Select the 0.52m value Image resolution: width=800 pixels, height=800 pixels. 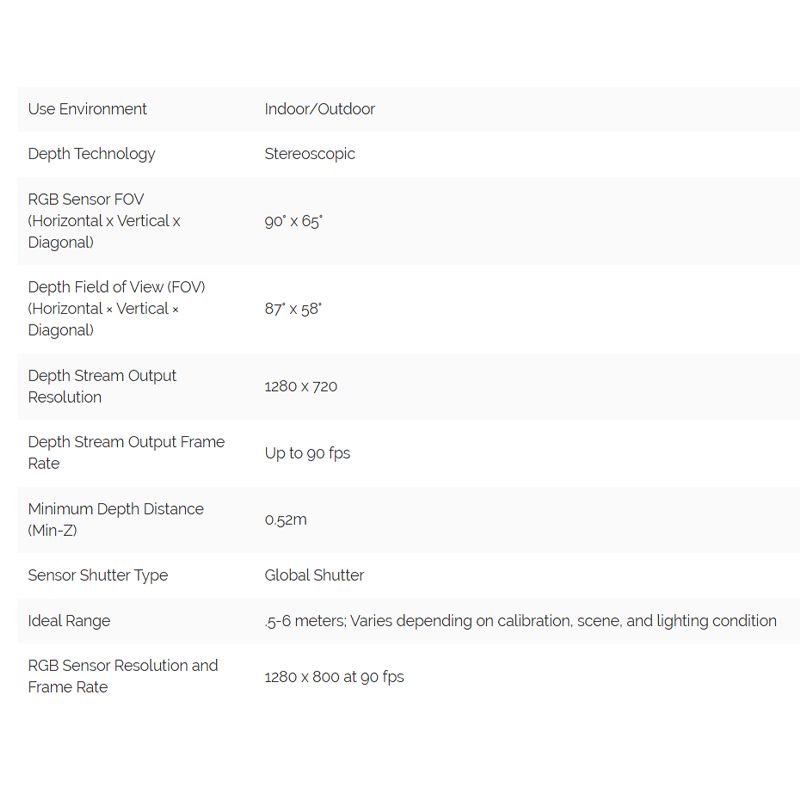point(286,520)
